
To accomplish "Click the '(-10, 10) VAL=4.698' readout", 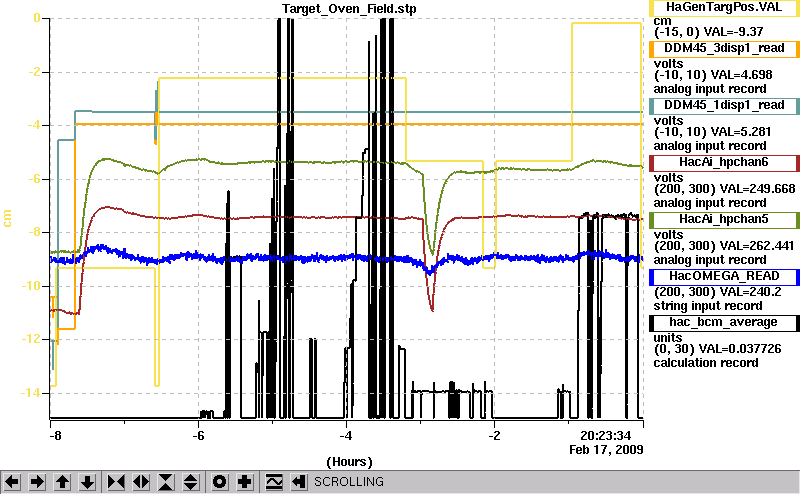I will (713, 75).
